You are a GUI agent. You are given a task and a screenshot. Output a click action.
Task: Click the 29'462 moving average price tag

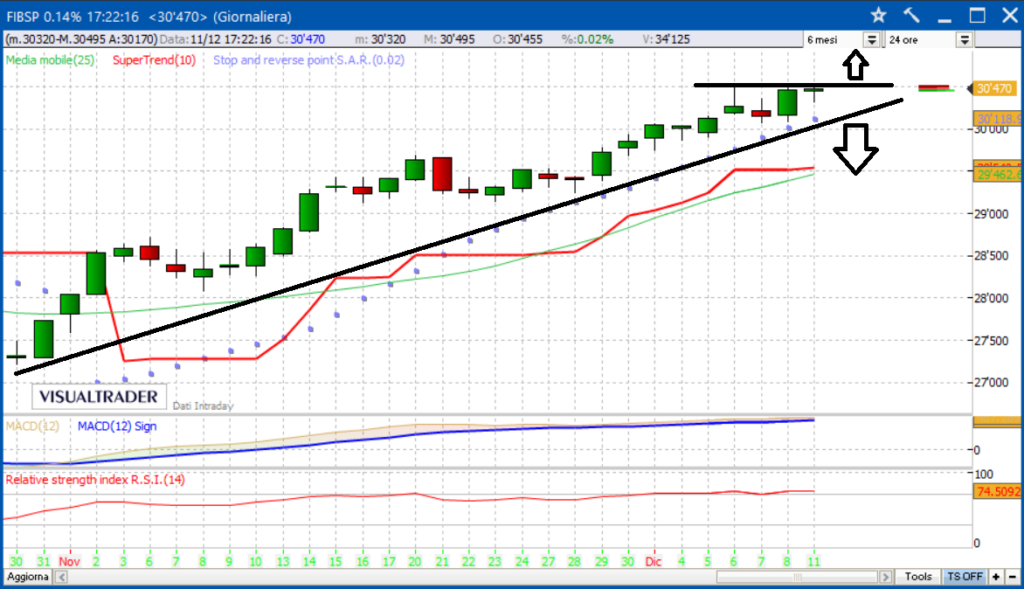tap(997, 174)
